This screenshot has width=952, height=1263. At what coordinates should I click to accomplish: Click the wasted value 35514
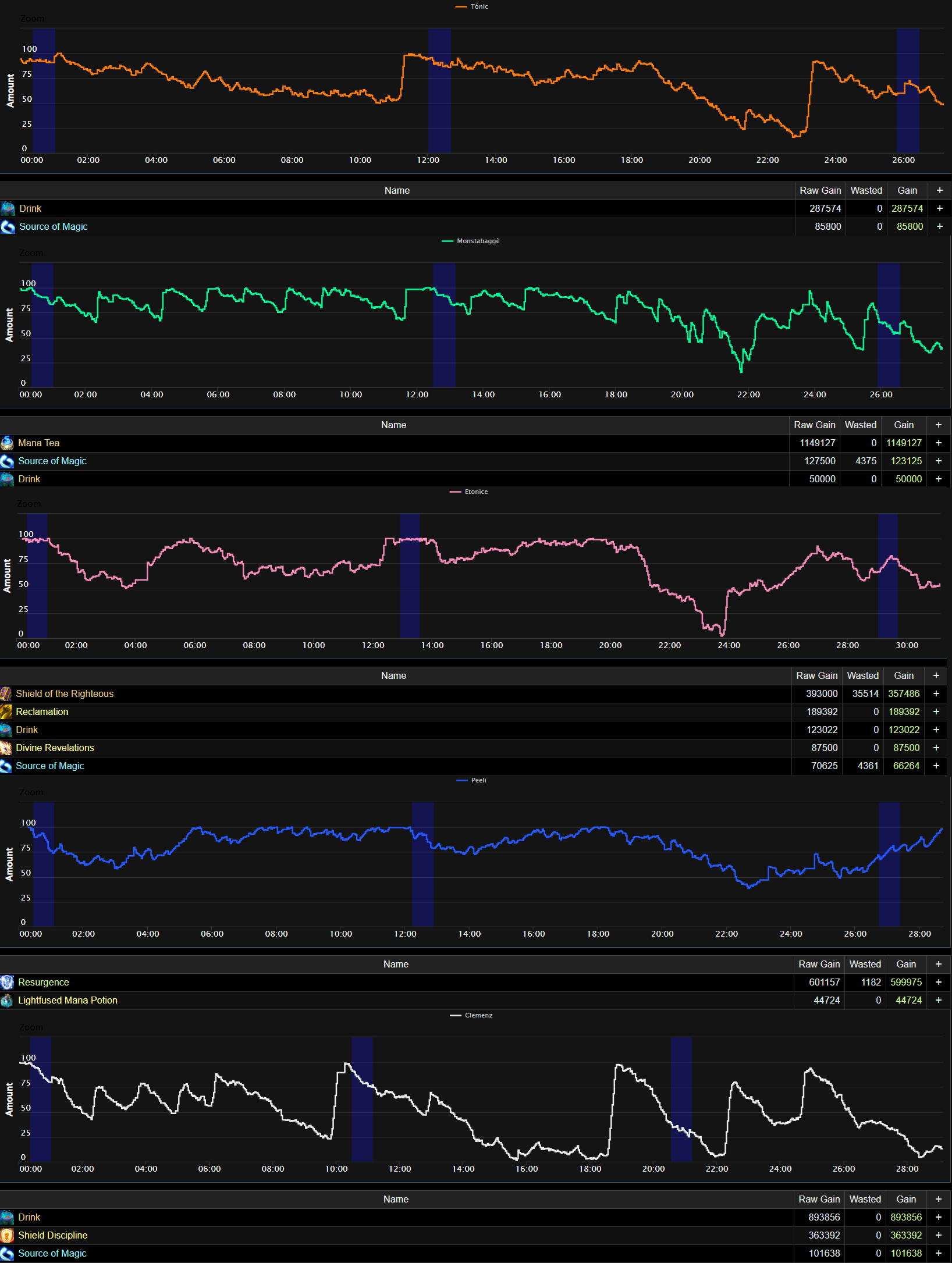click(865, 694)
